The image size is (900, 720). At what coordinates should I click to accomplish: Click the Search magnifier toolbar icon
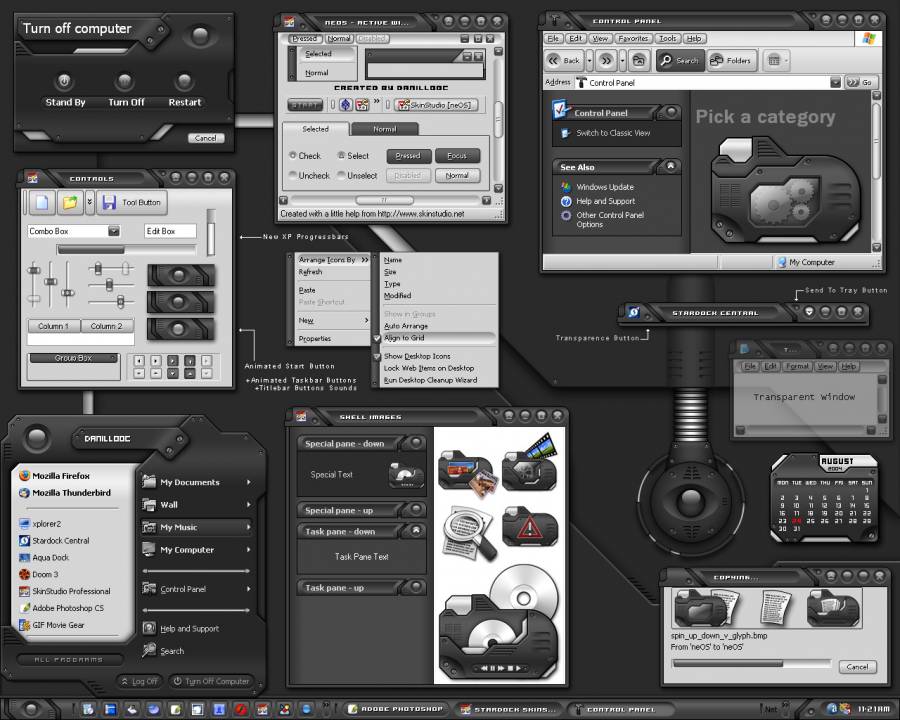[666, 60]
